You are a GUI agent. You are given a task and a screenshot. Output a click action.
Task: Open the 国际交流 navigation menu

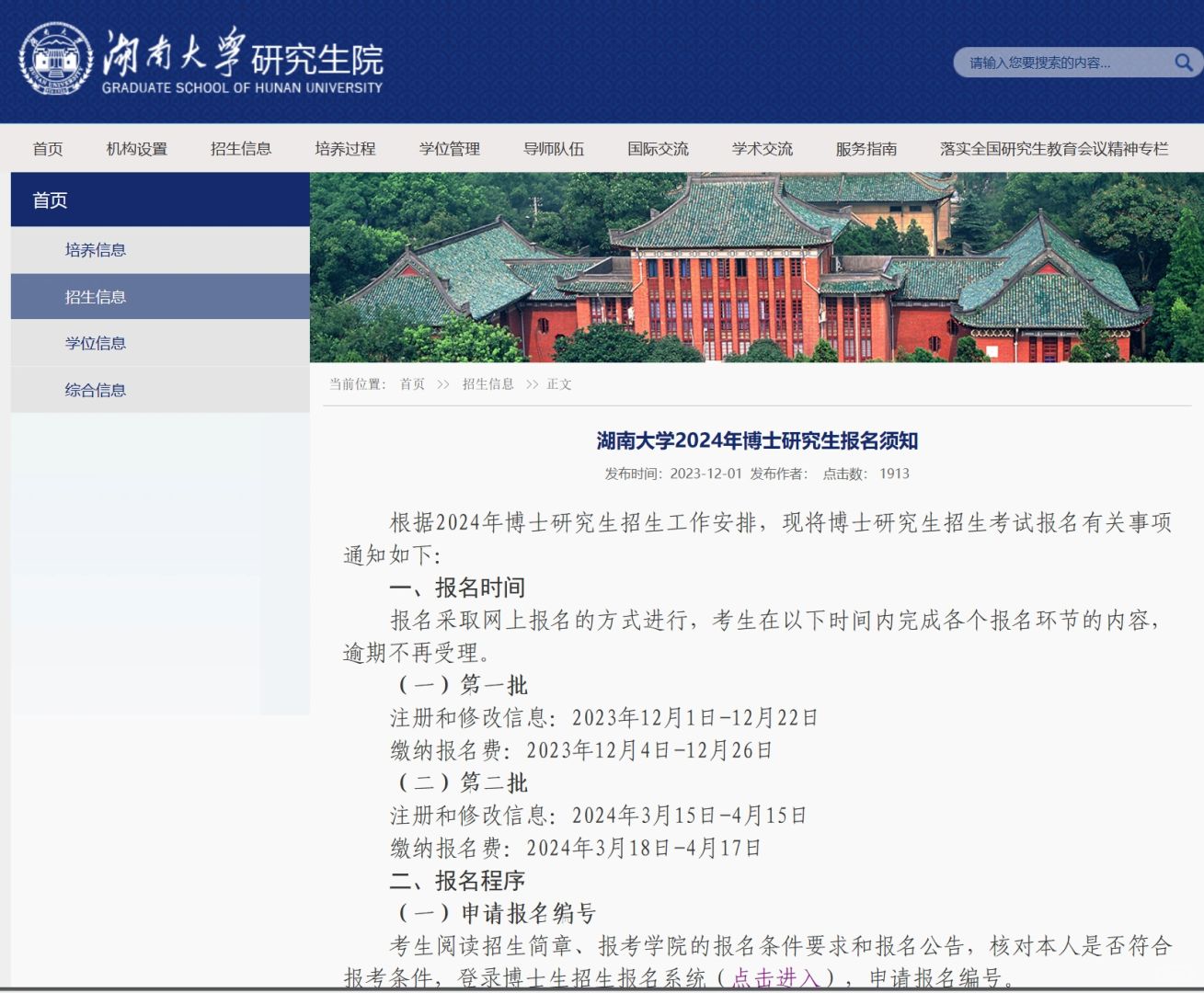tap(658, 149)
